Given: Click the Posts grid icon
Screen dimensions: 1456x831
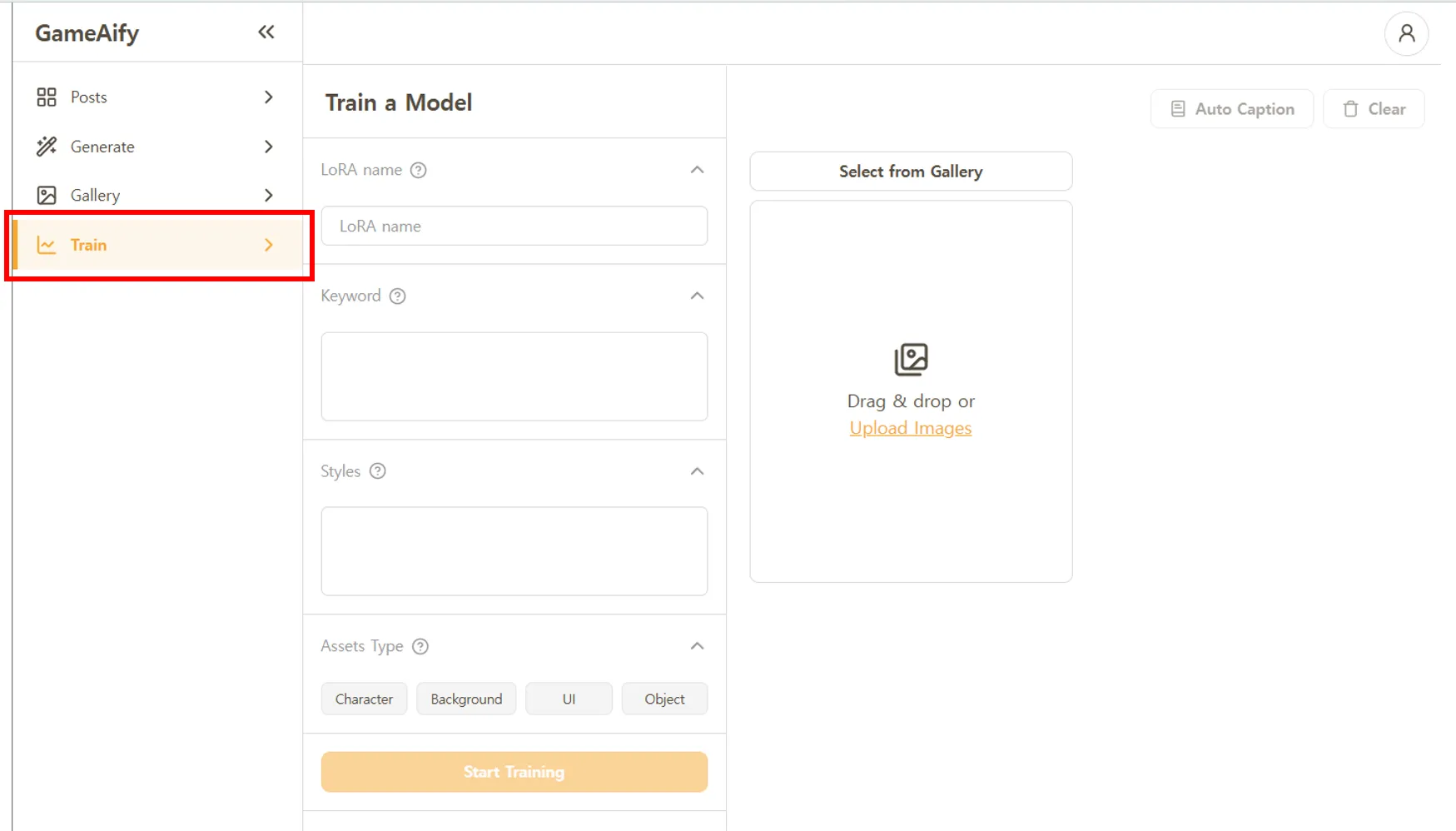Looking at the screenshot, I should click(x=47, y=97).
